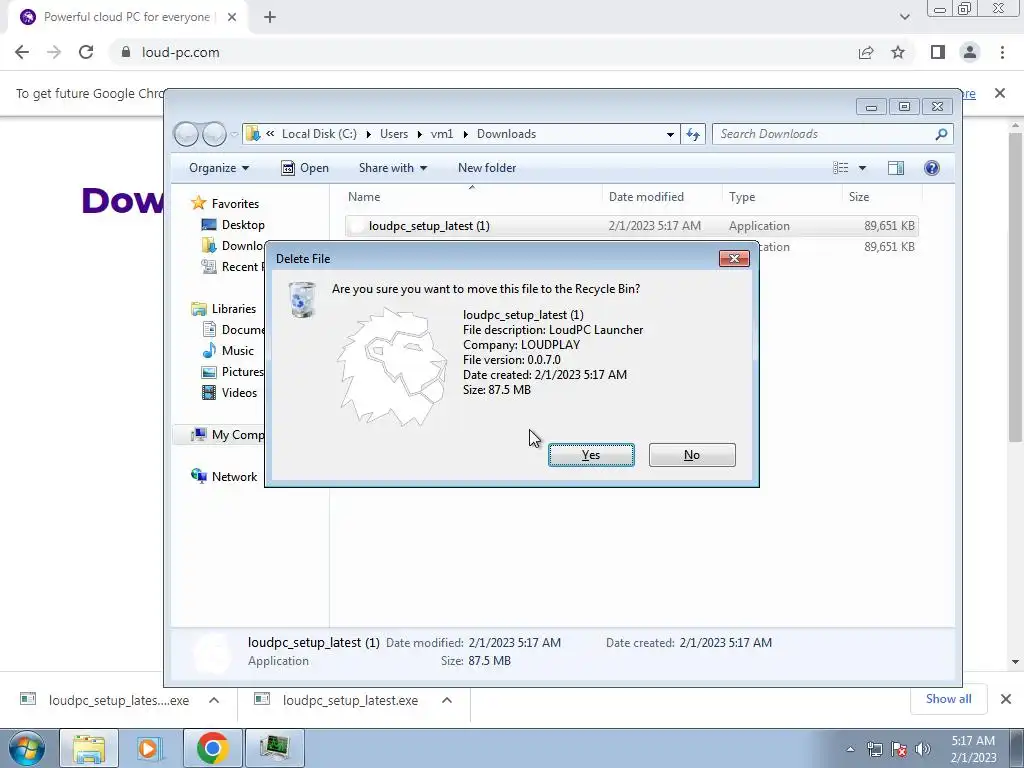This screenshot has height=768, width=1024.
Task: Open the Windows Start menu
Action: 27,748
